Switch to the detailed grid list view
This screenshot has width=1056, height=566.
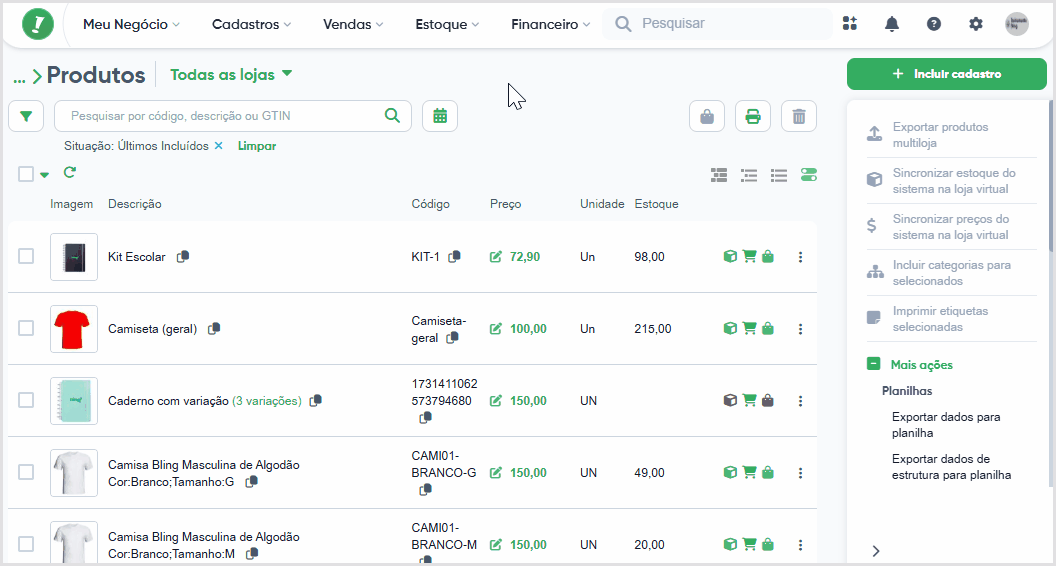719,175
